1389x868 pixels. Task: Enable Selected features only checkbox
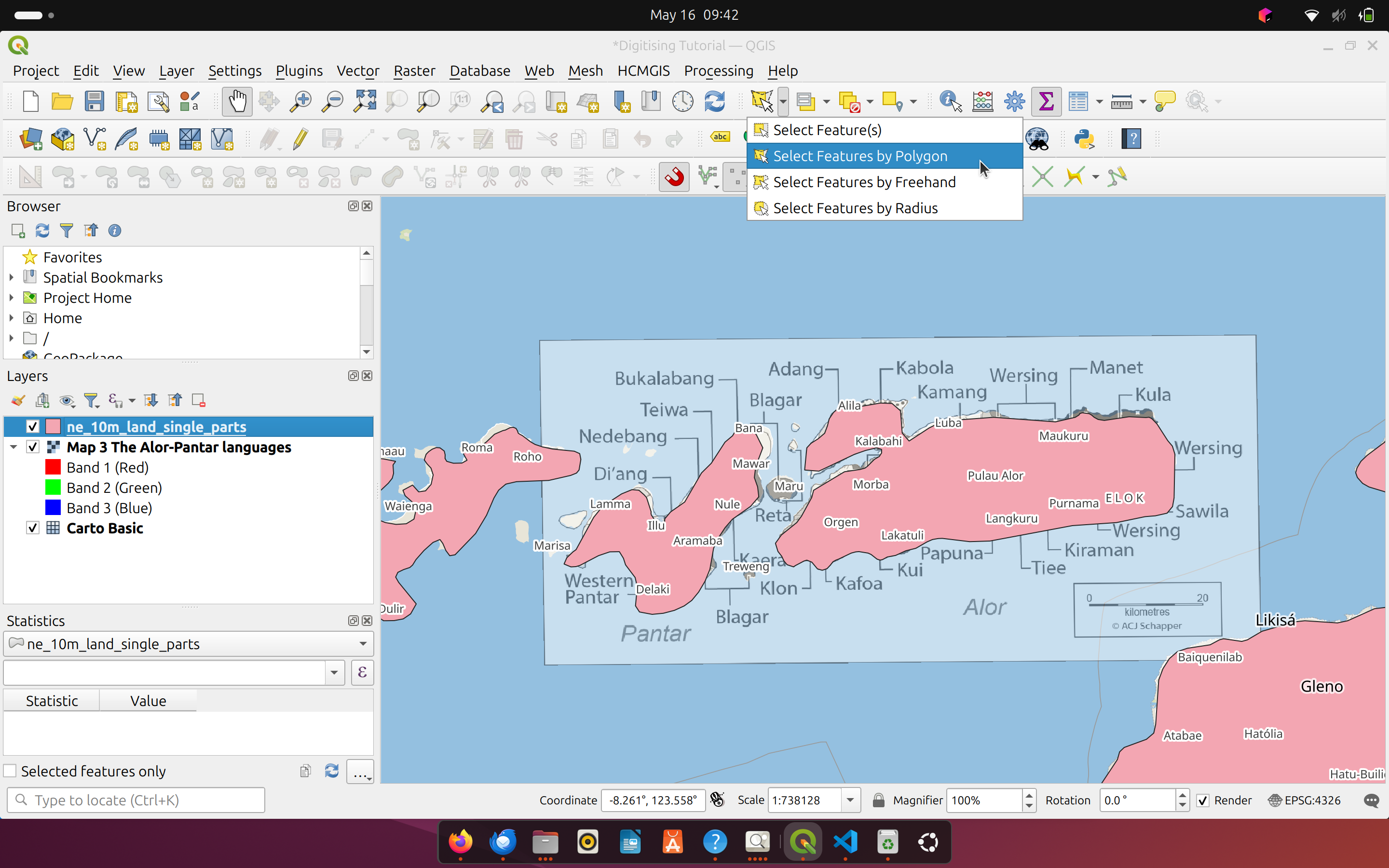[10, 771]
